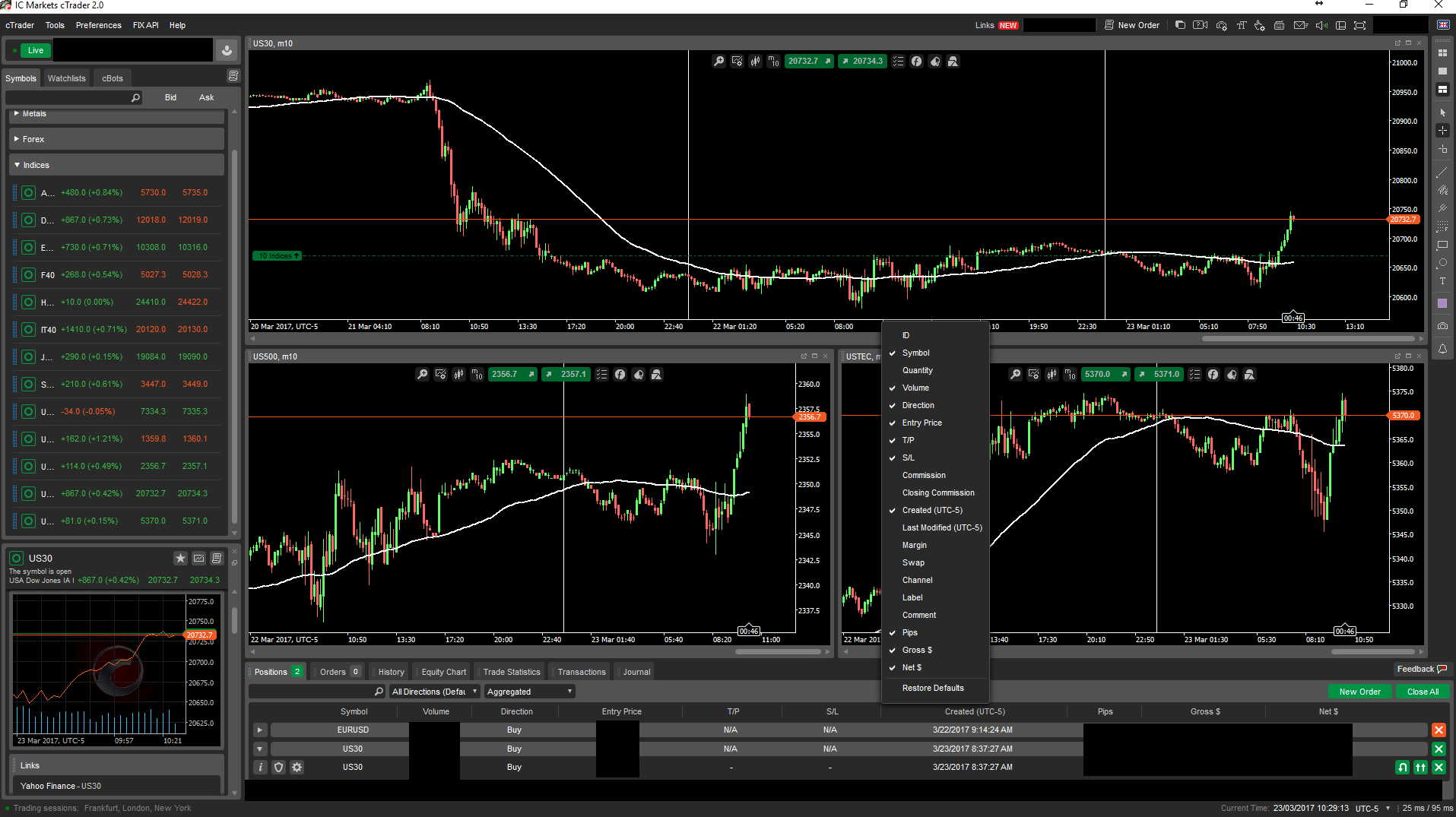Click the Buy 20734.3 button on US30 chart
1456x817 pixels.
point(861,62)
